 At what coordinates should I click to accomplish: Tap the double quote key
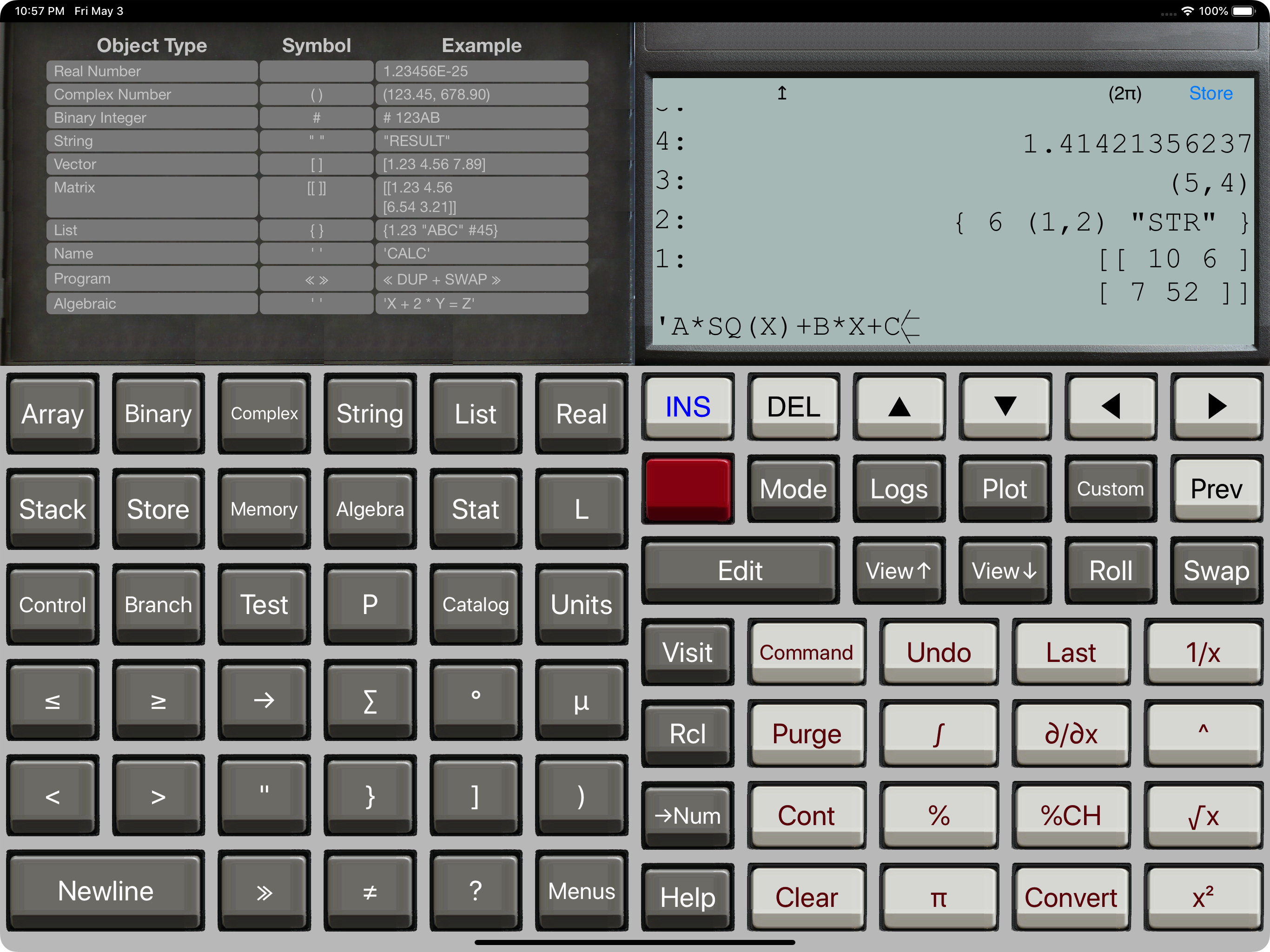(264, 796)
